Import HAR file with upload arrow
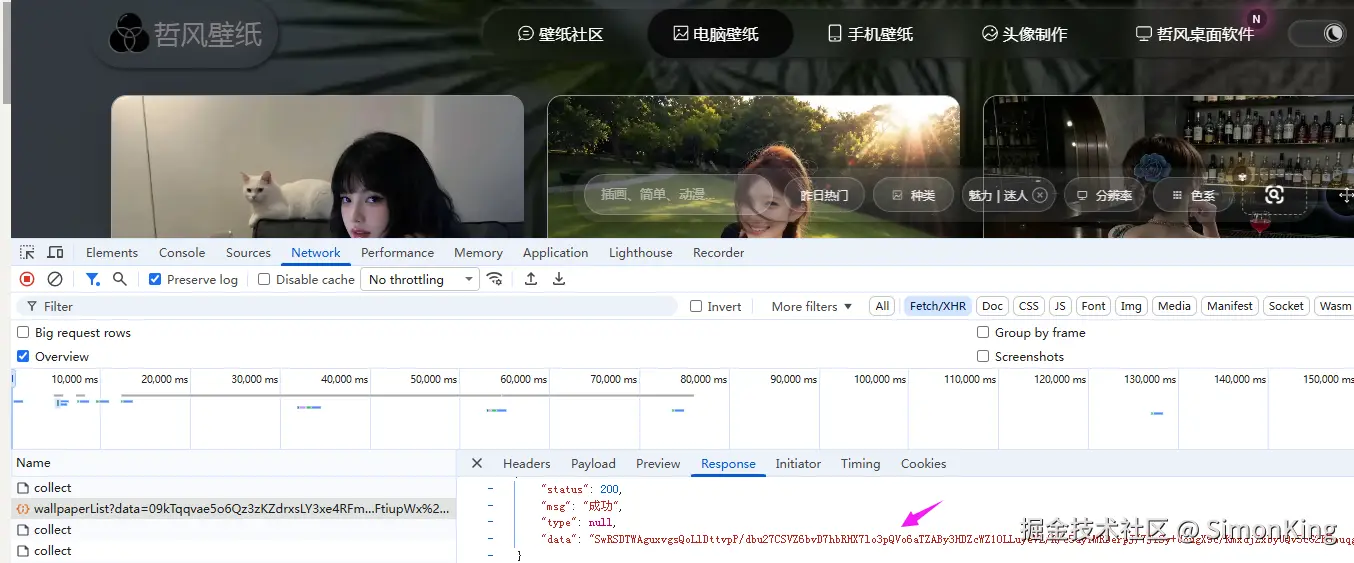The image size is (1354, 563). click(x=531, y=279)
